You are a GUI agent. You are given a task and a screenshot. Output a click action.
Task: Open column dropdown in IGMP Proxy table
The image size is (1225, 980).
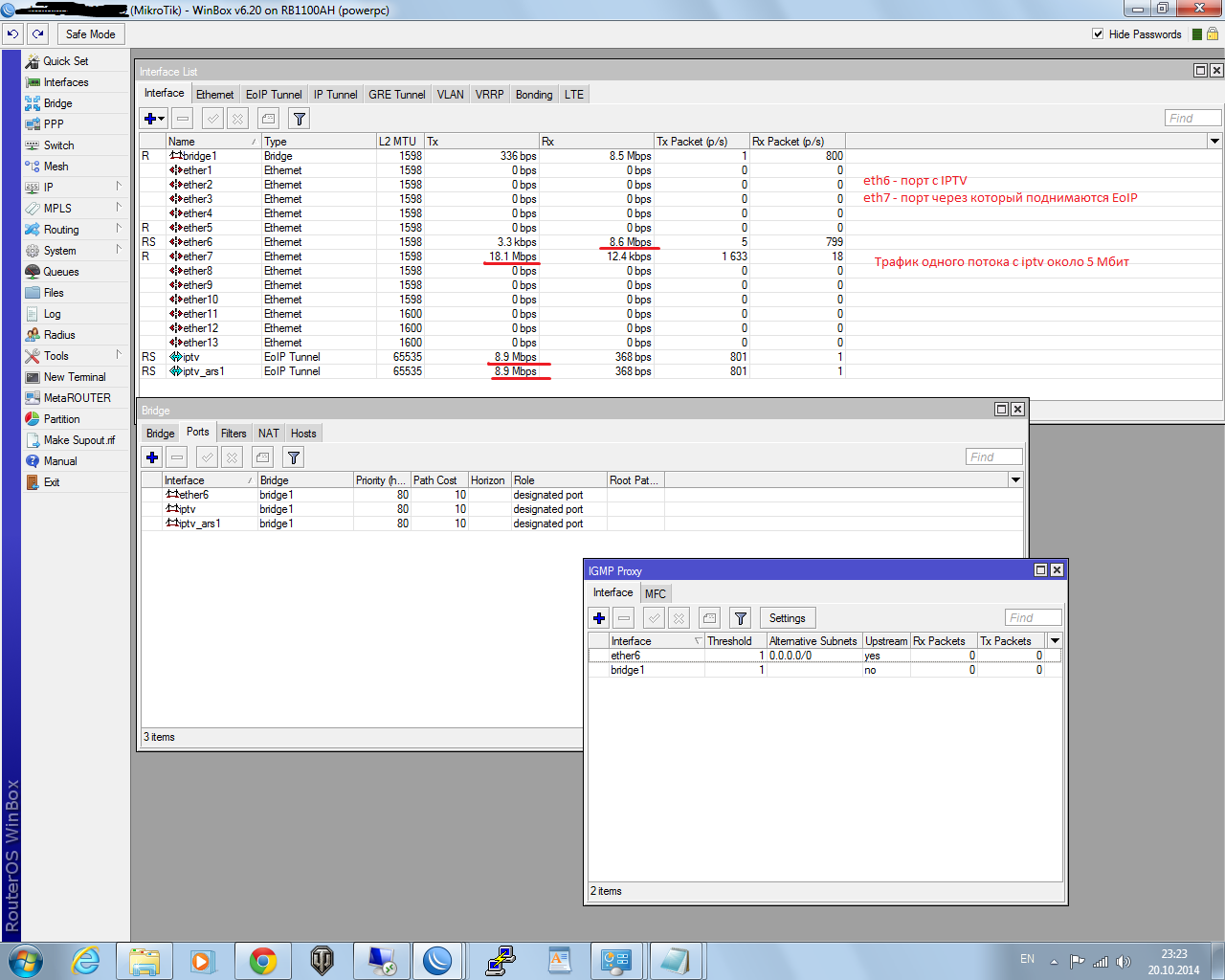click(x=1055, y=640)
